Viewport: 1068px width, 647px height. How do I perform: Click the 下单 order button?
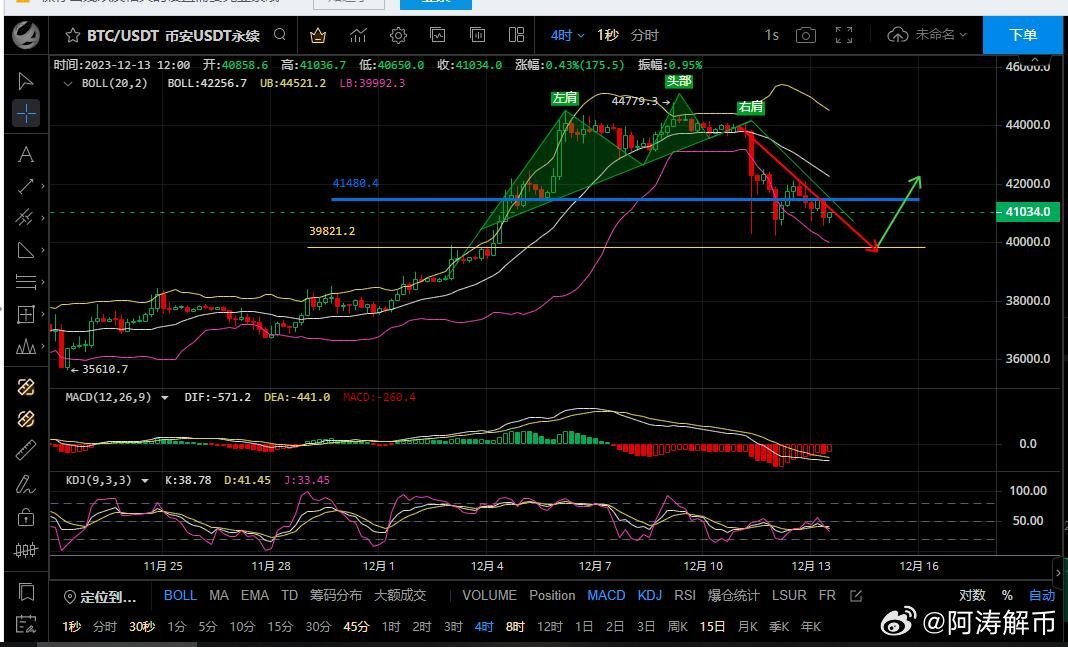coord(1022,35)
